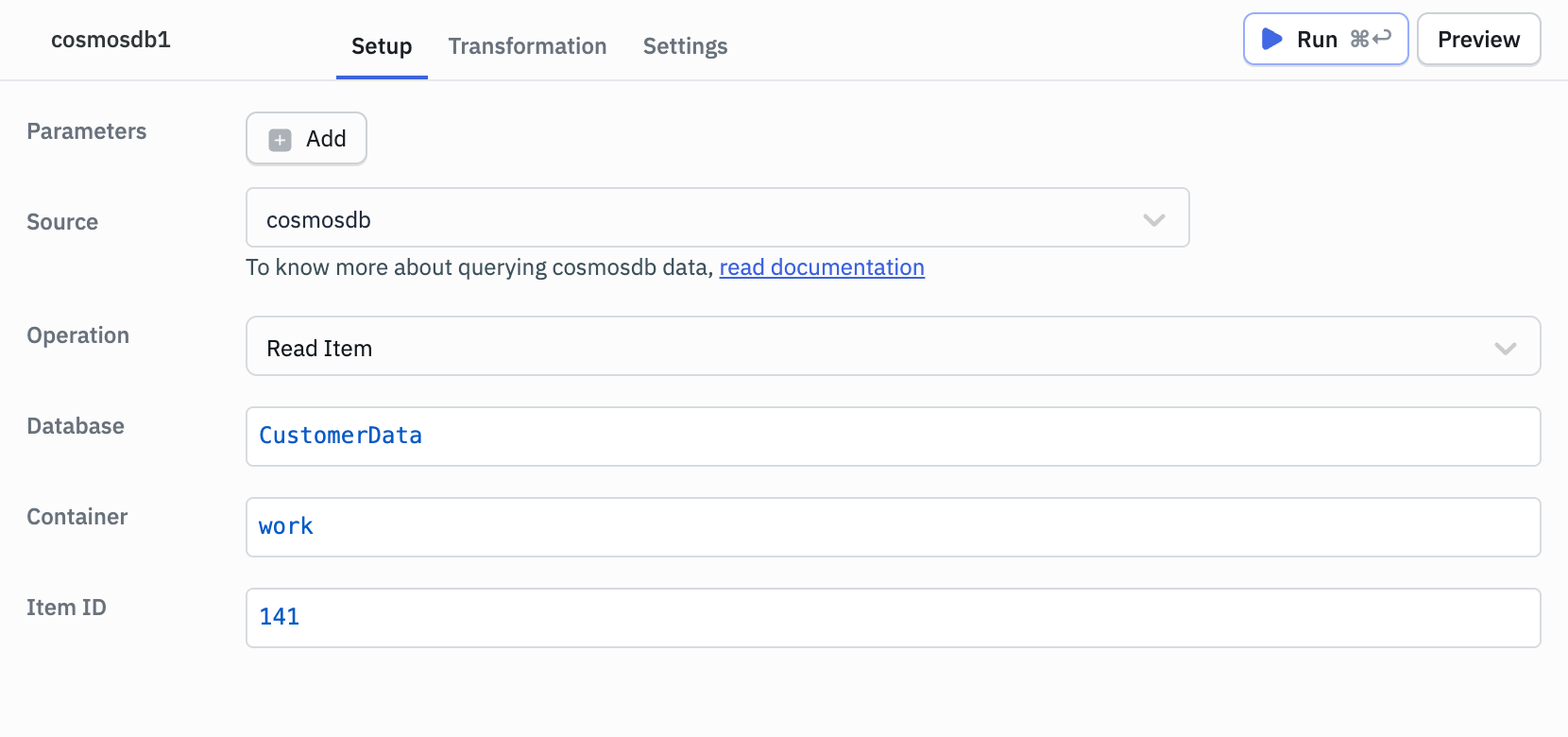The width and height of the screenshot is (1568, 737).
Task: Click the play icon in Run button
Action: point(1271,39)
